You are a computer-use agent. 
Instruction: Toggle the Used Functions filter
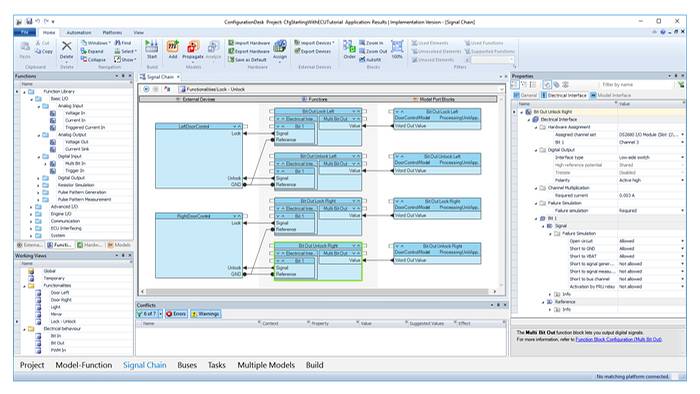pyautogui.click(x=484, y=43)
